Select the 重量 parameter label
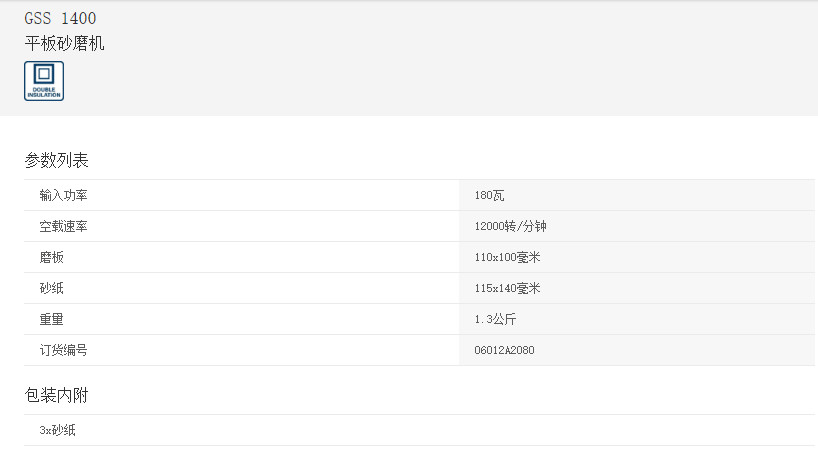 51,320
